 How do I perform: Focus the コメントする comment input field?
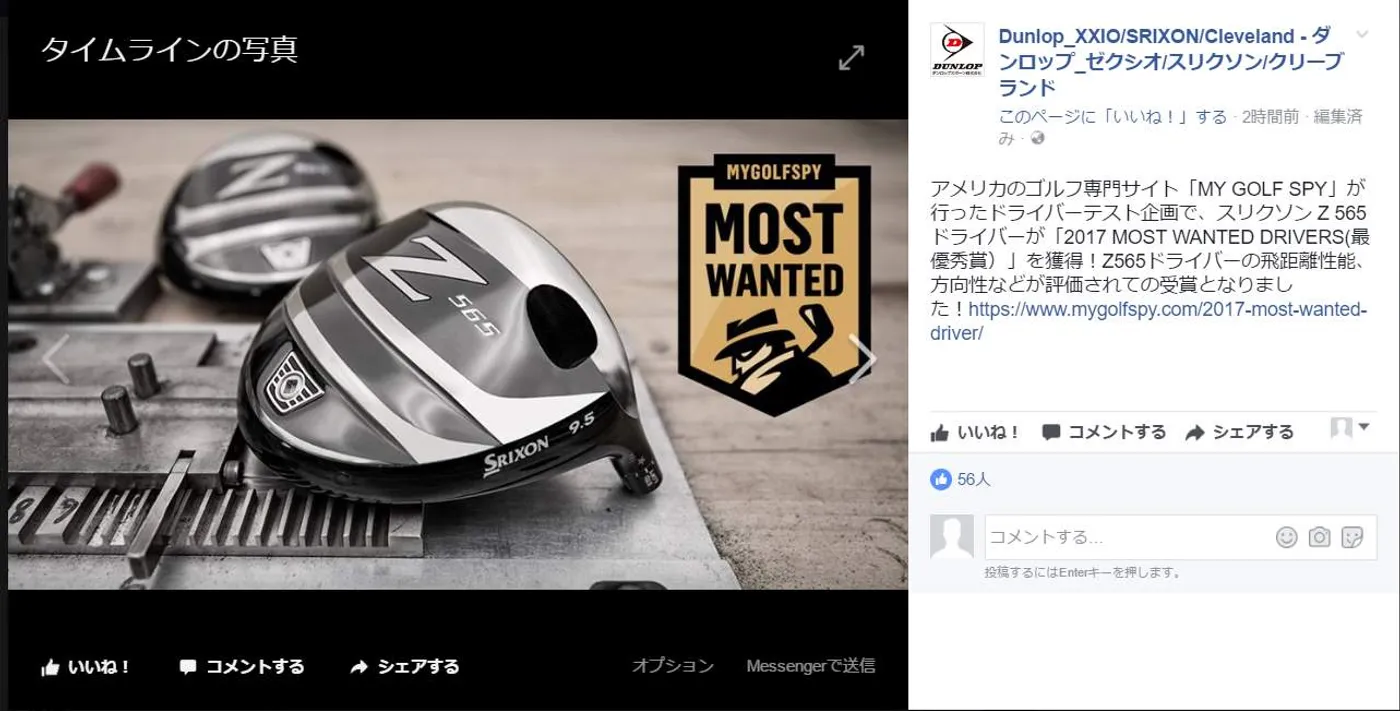1128,537
